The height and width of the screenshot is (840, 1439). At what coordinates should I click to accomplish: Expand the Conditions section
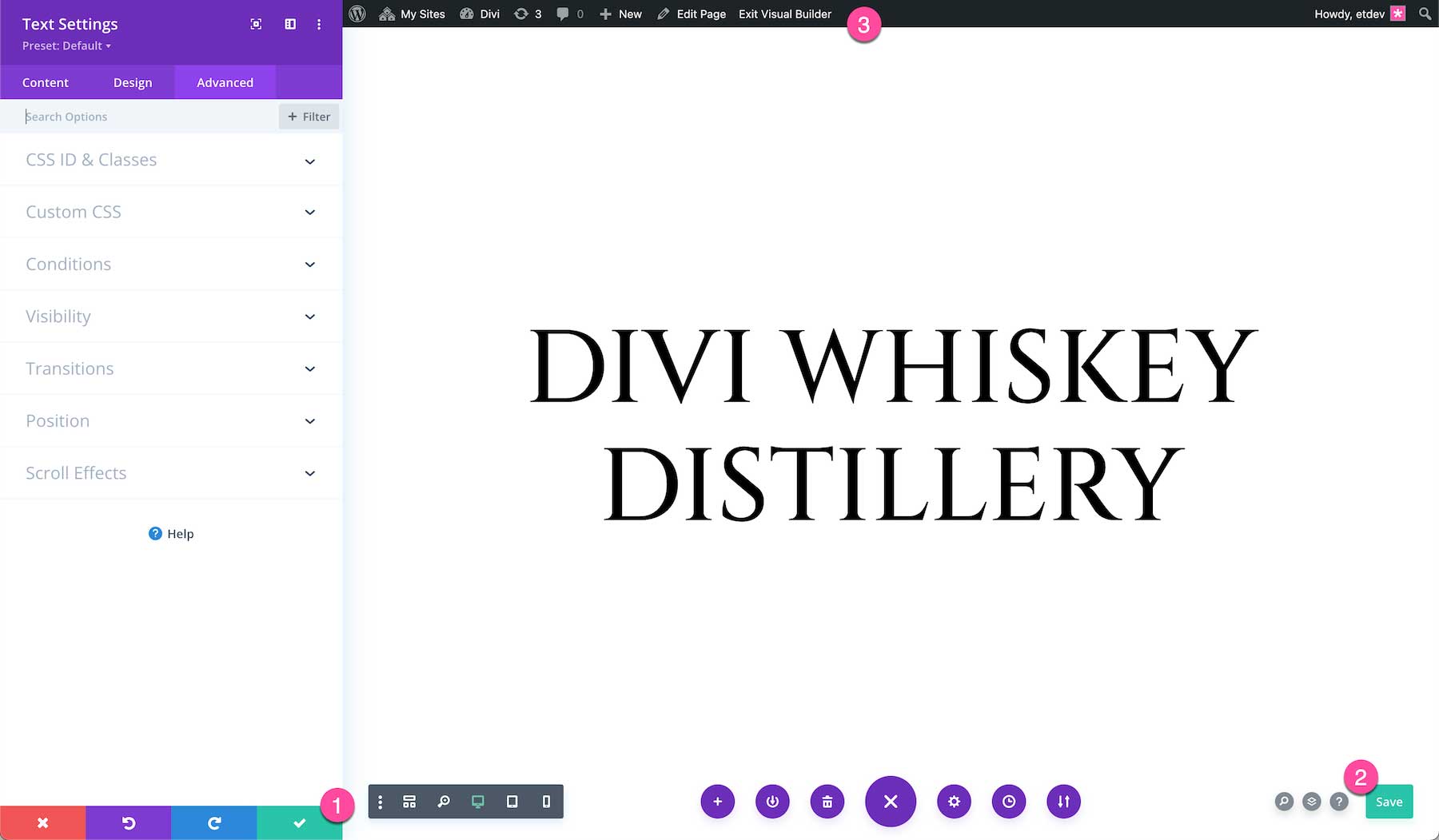pos(171,264)
